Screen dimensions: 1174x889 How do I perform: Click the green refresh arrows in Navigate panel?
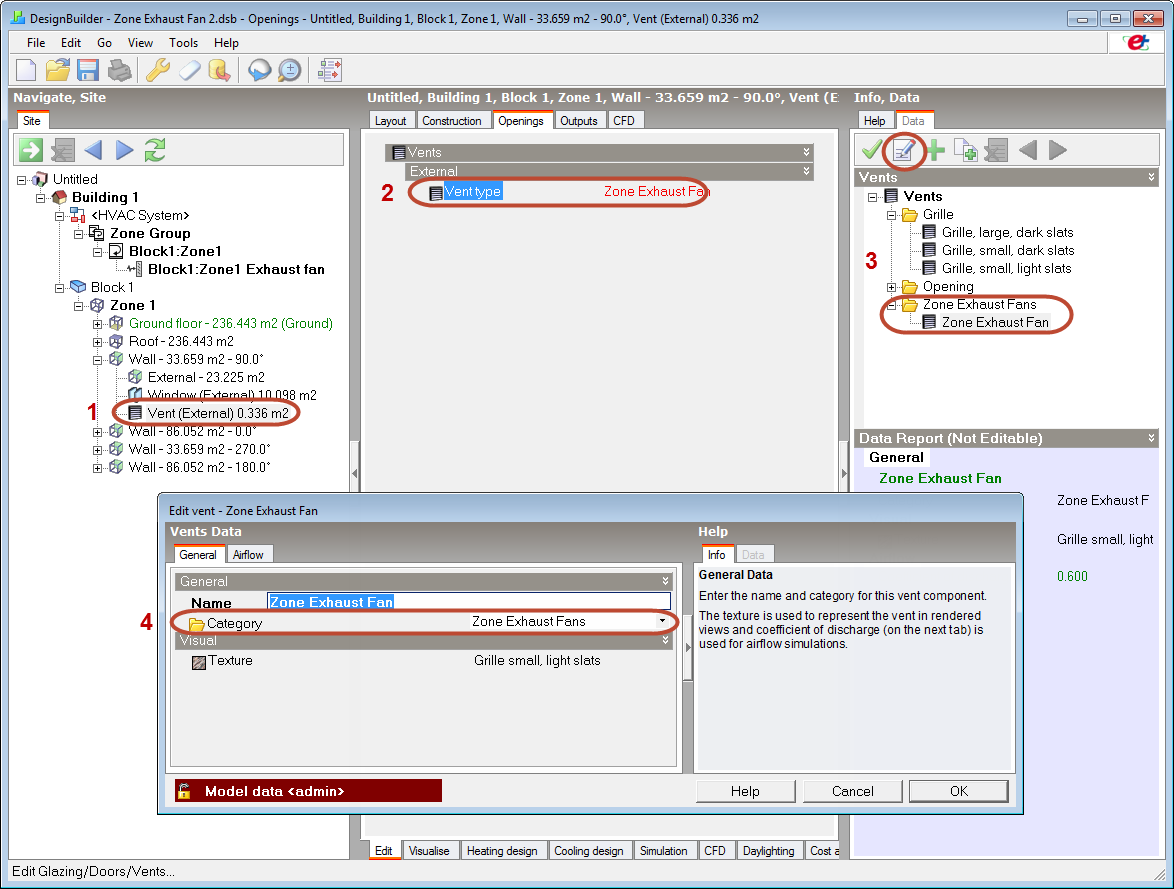154,150
